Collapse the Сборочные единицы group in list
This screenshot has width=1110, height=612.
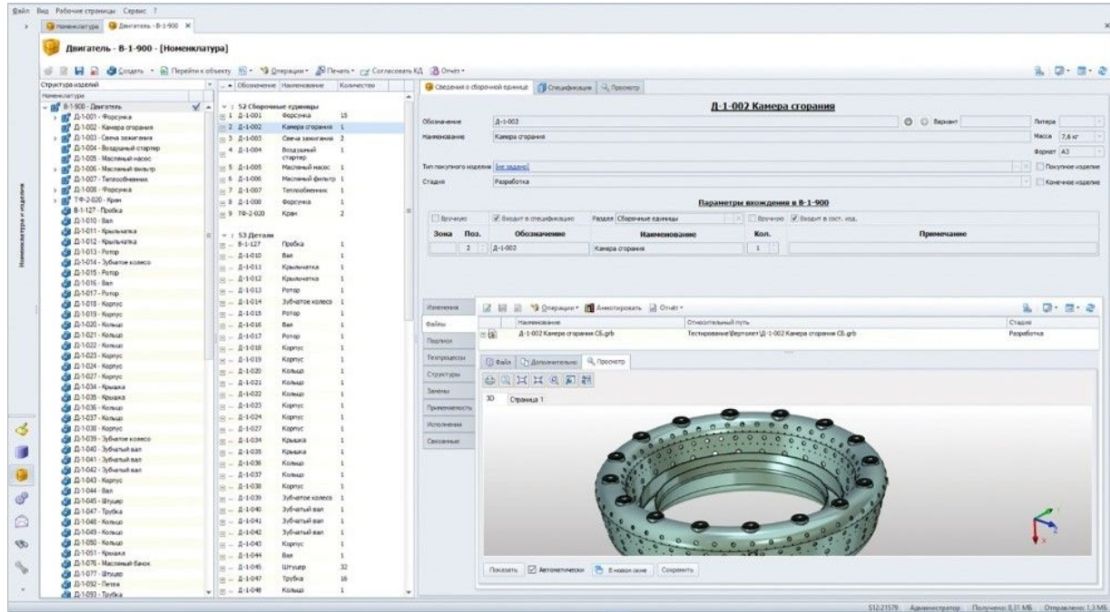(225, 106)
